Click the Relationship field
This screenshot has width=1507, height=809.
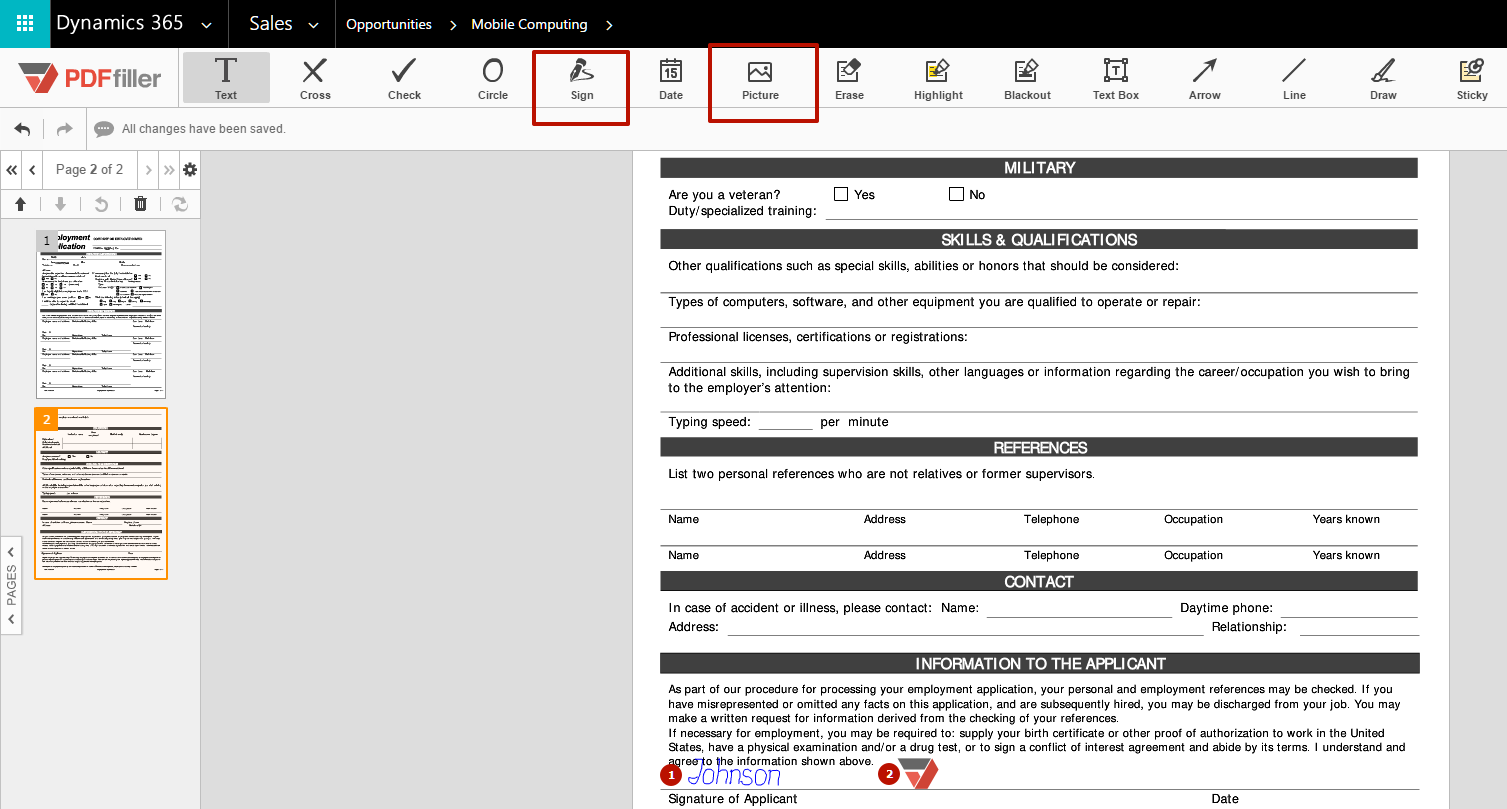tap(1359, 627)
